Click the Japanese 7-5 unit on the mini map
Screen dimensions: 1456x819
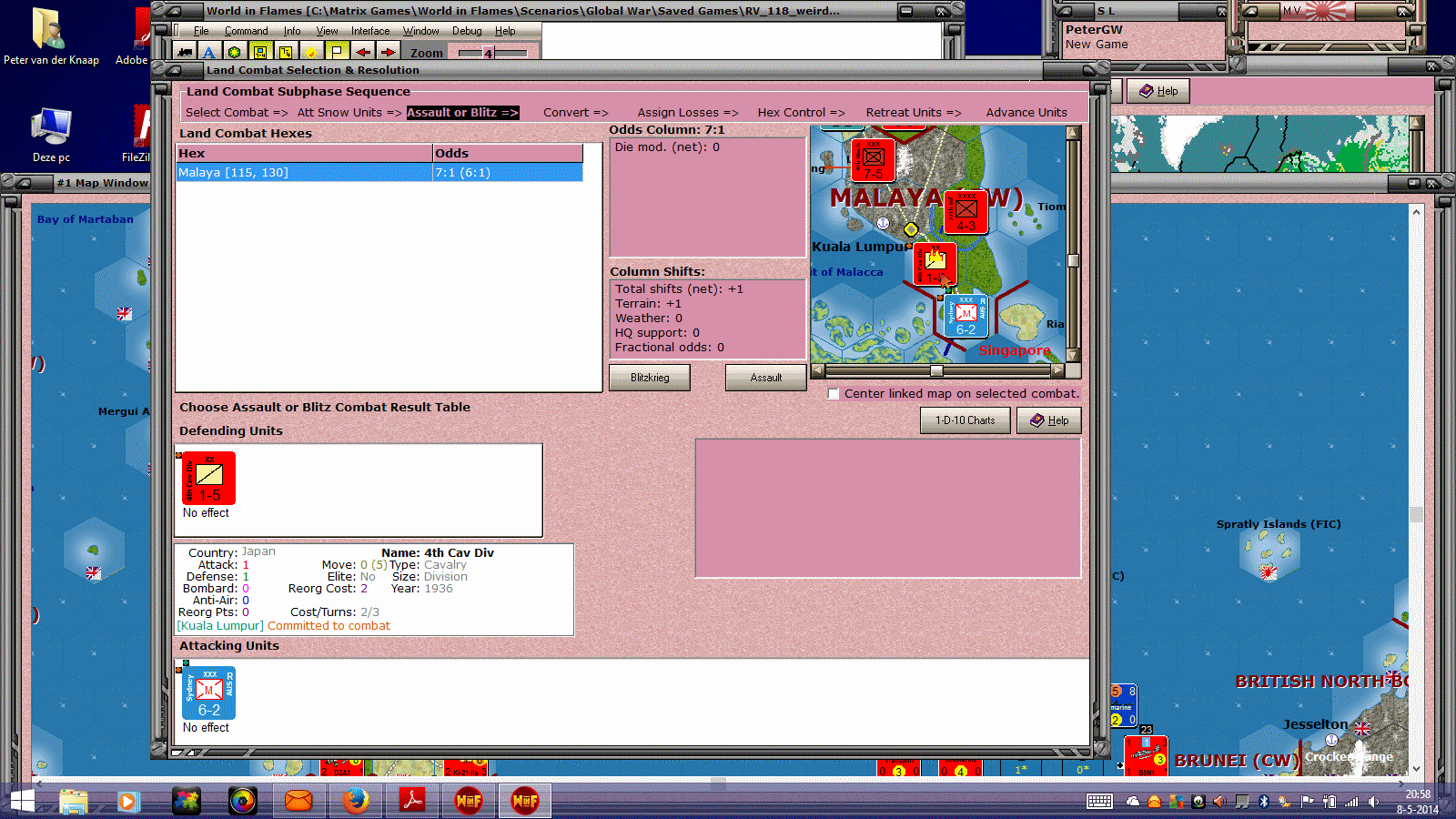(873, 159)
